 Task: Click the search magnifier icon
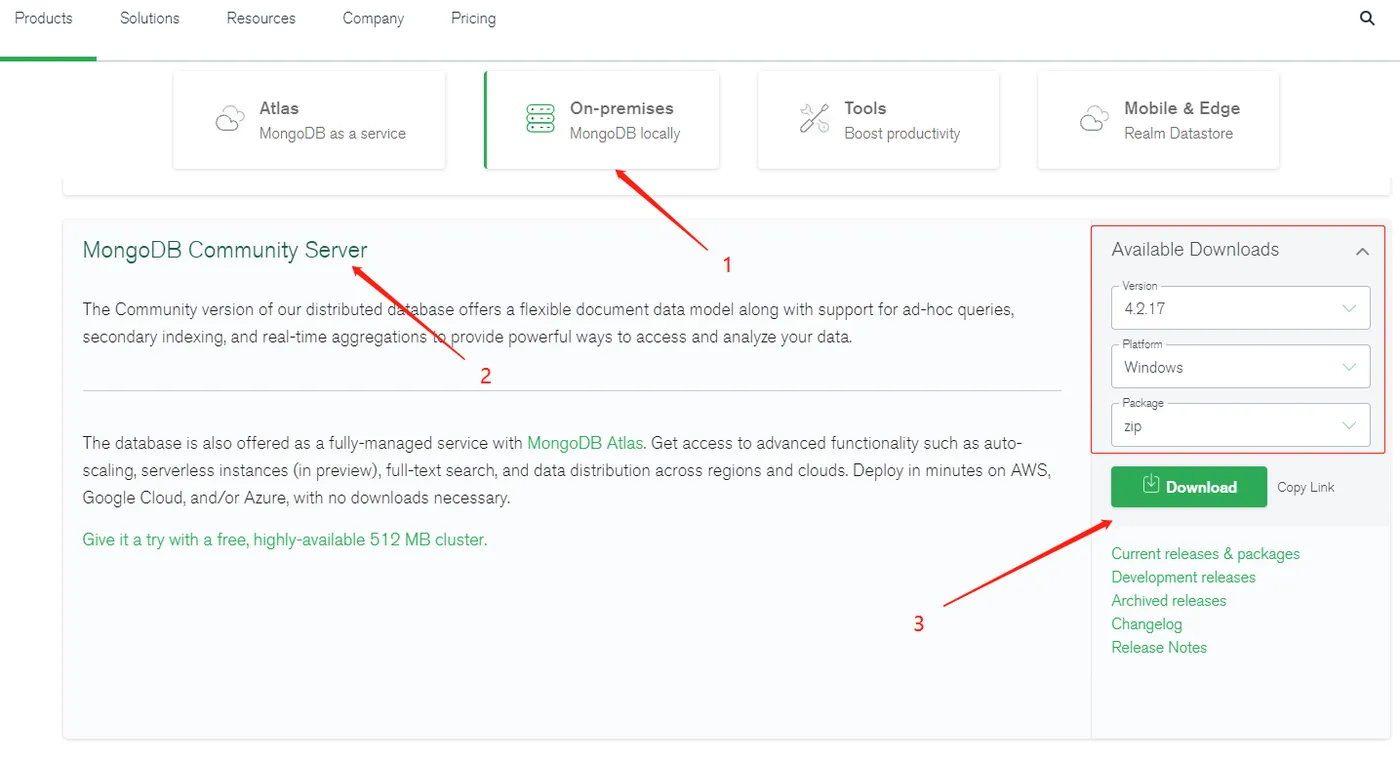1367,18
